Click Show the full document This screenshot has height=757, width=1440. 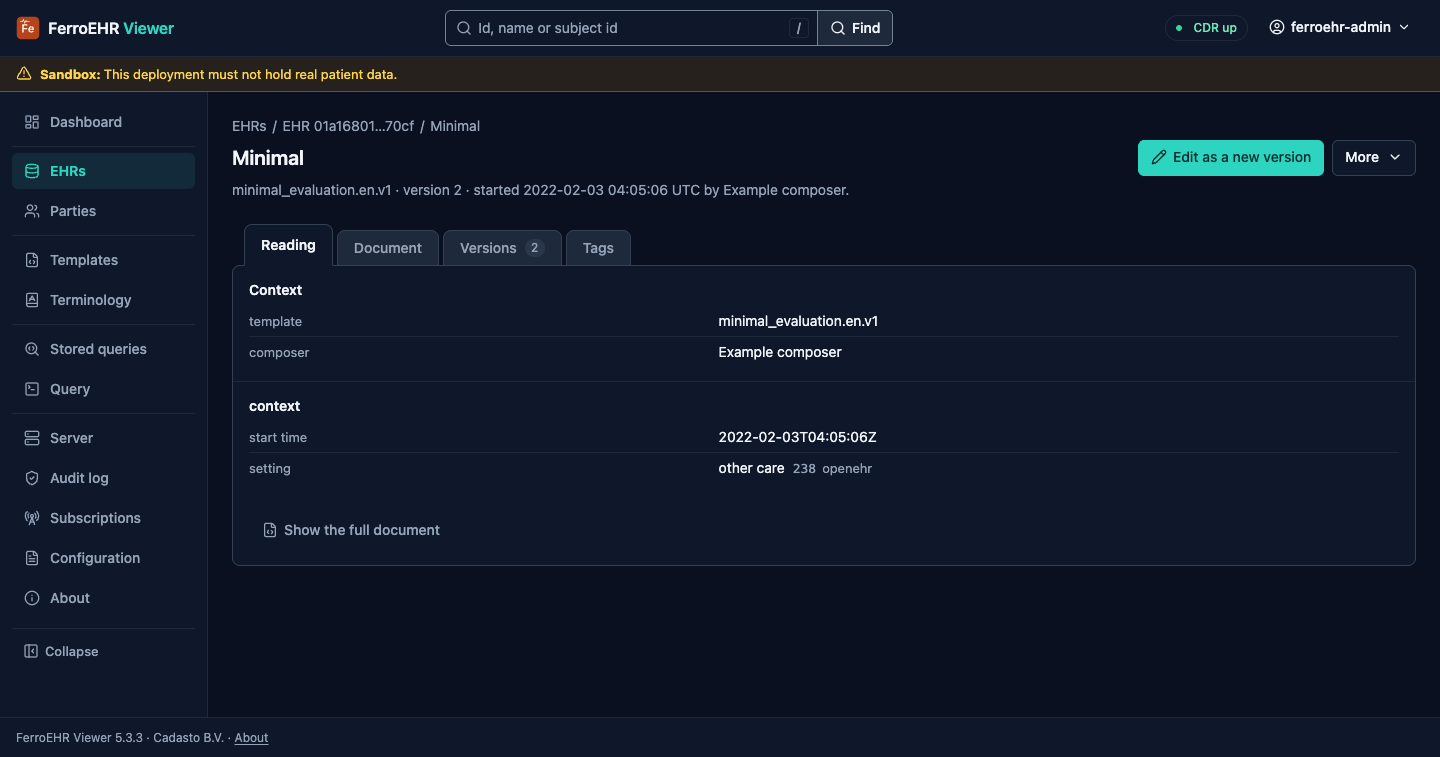point(351,530)
